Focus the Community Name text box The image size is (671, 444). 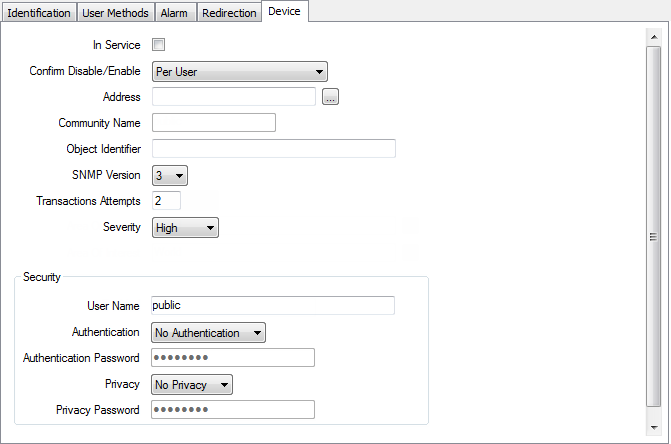click(x=213, y=123)
